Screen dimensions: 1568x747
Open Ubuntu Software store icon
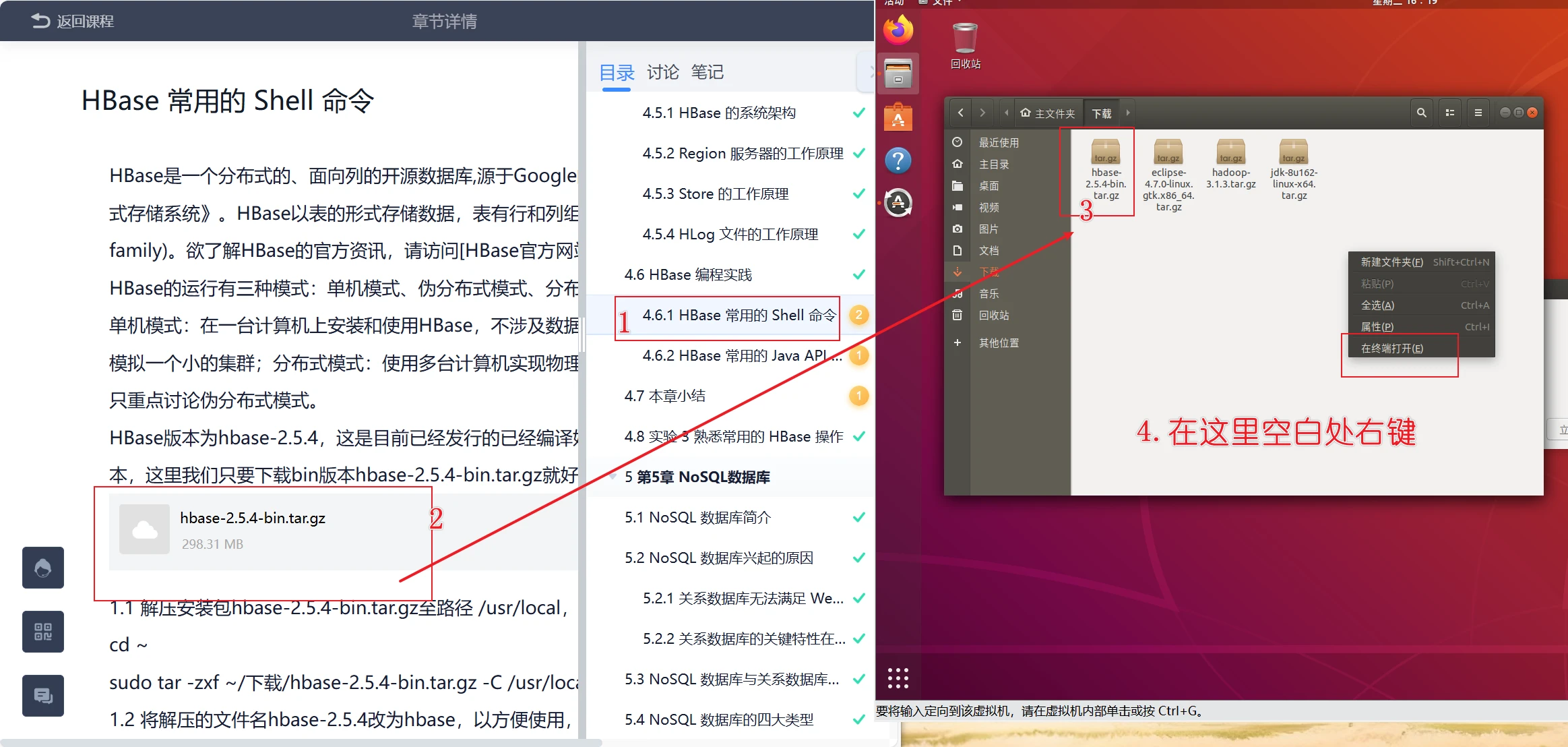point(898,118)
